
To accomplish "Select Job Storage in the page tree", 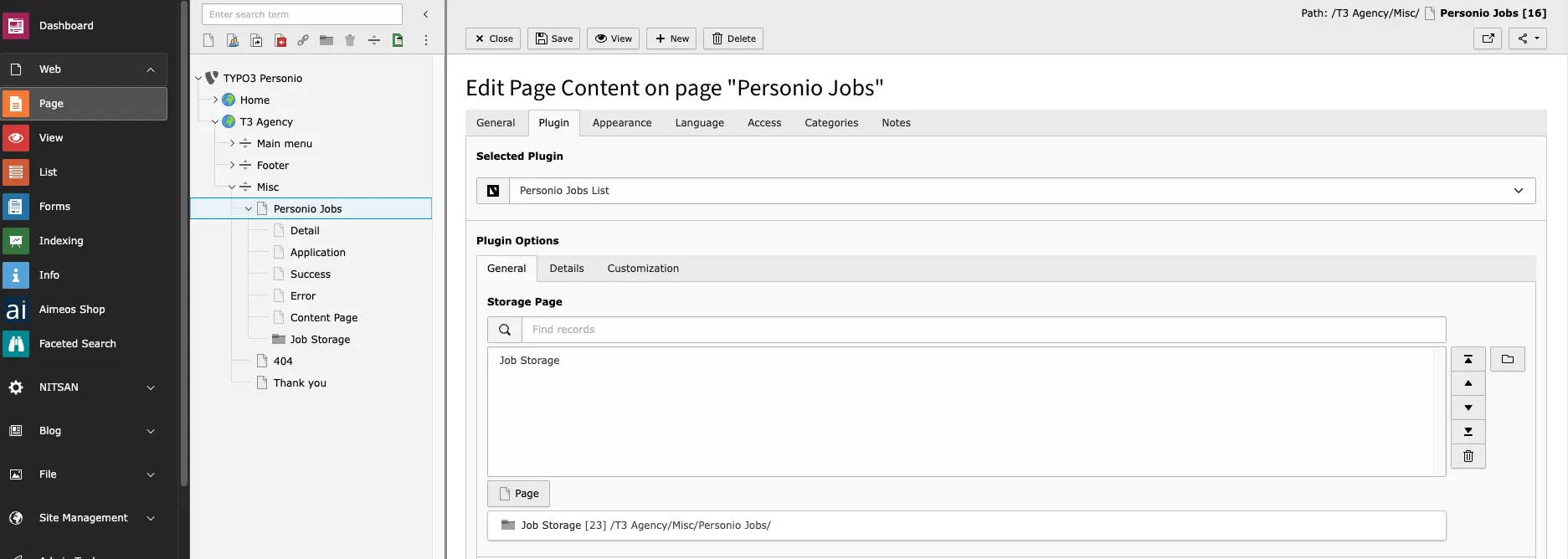I will [320, 340].
